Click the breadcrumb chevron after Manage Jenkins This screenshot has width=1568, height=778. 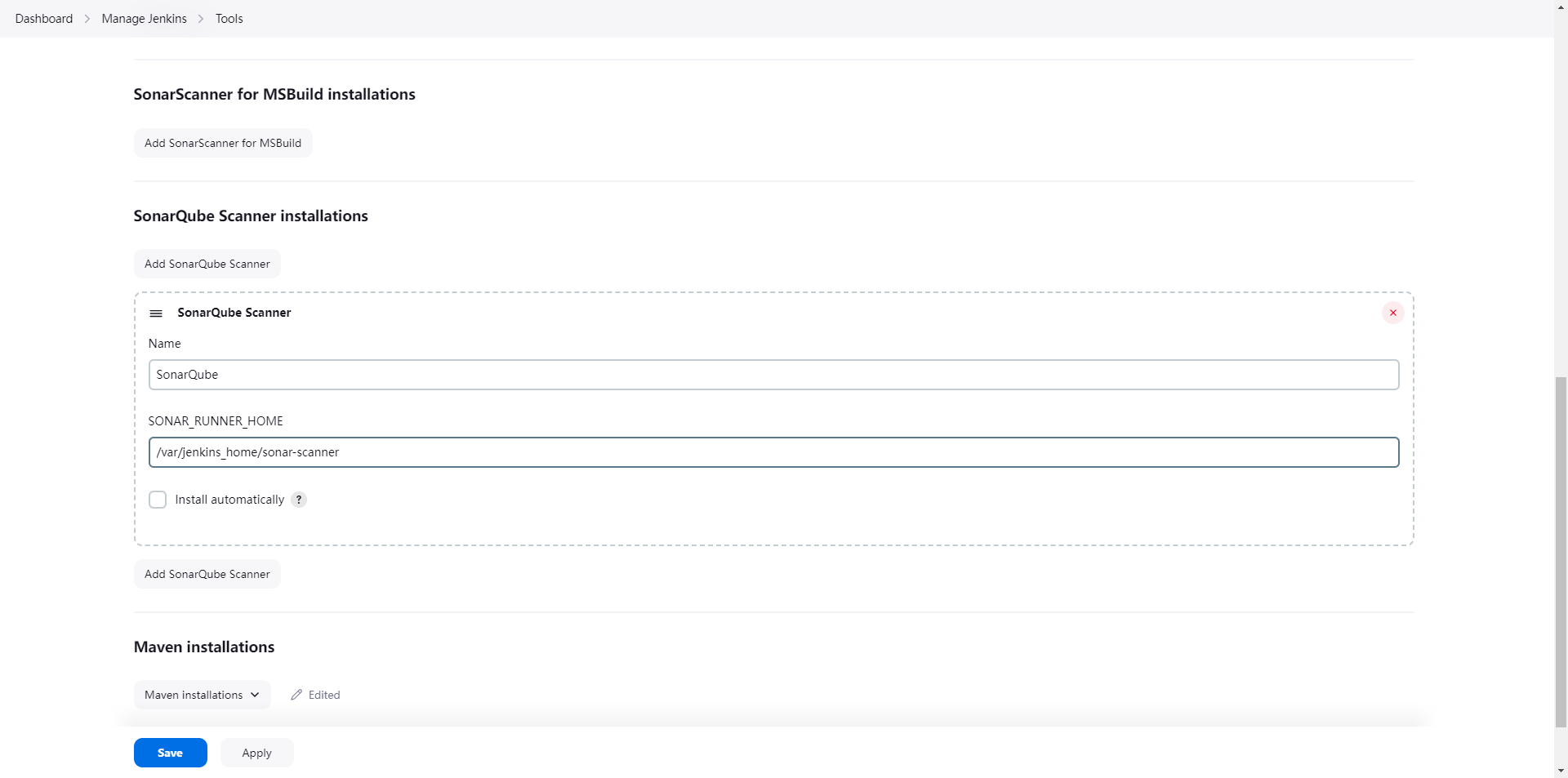201,19
